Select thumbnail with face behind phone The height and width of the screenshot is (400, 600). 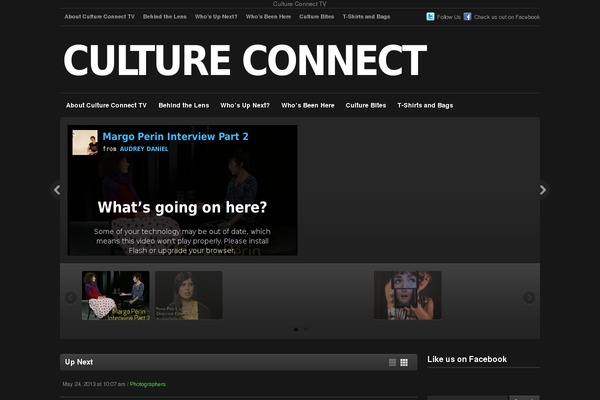(x=408, y=295)
